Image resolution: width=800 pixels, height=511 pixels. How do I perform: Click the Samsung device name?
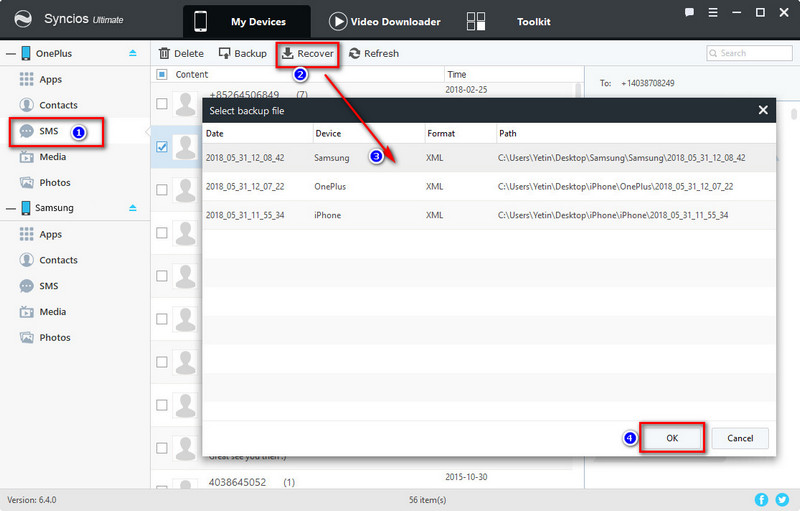tap(54, 208)
